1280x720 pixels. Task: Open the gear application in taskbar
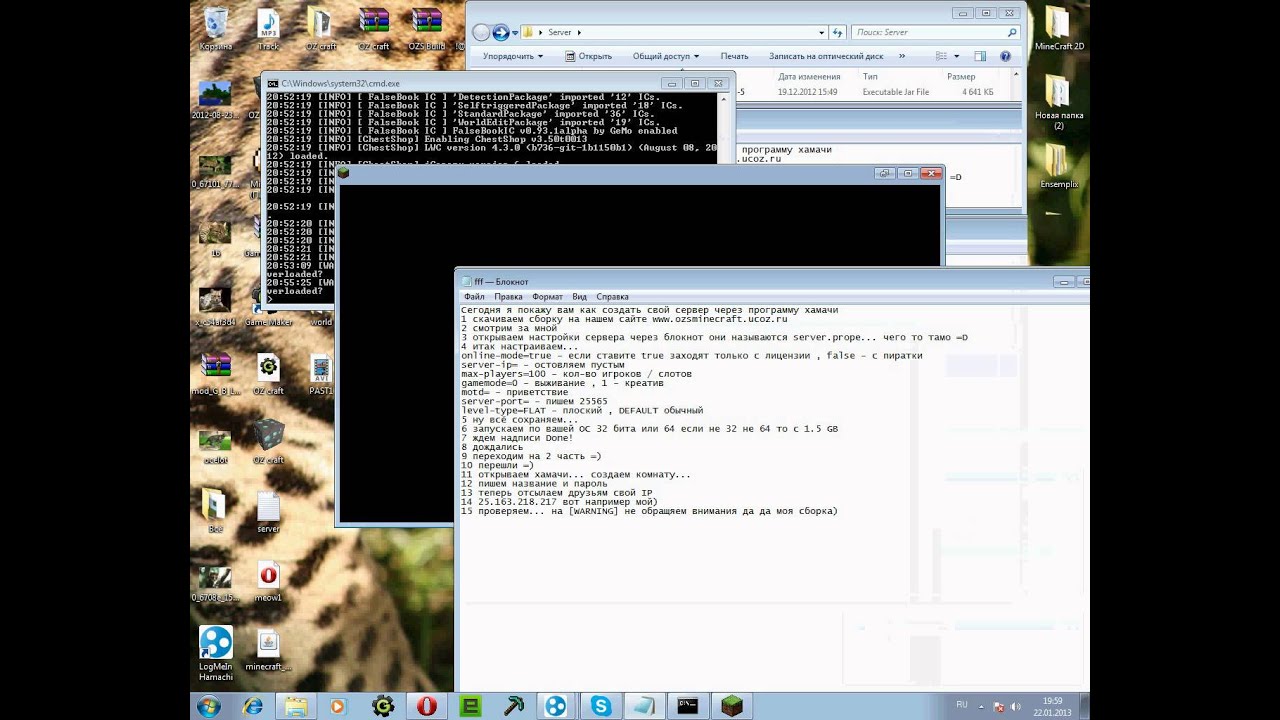click(x=383, y=706)
